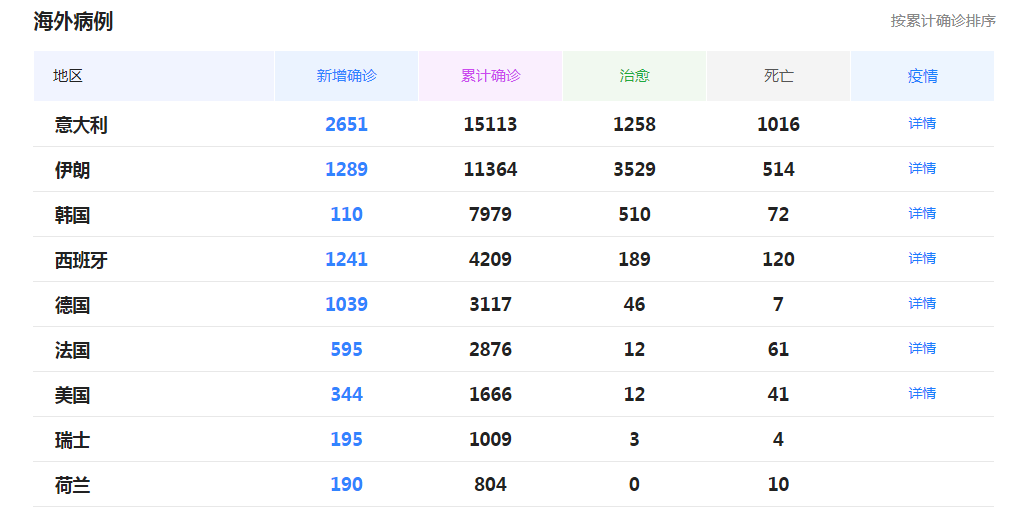
Task: Open 详情 link for 德国
Action: coord(922,303)
